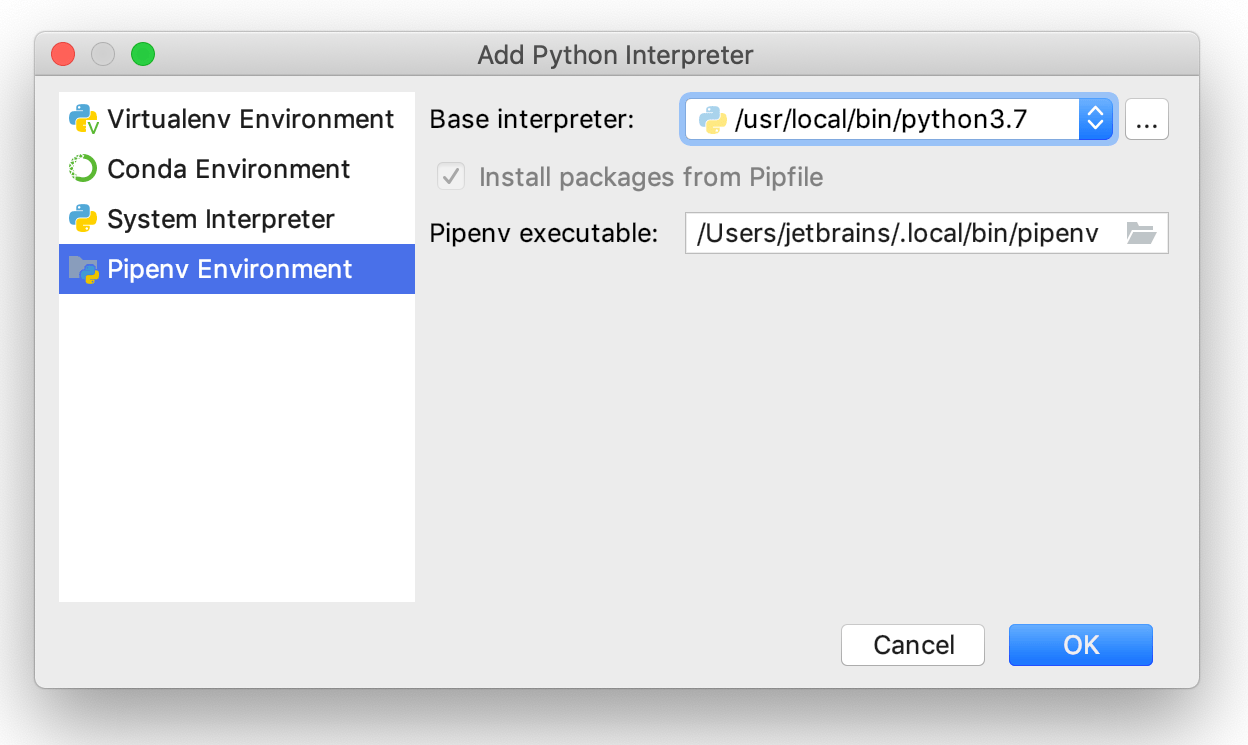Click the Virtualenv Environment icon
The image size is (1248, 745).
tap(81, 118)
